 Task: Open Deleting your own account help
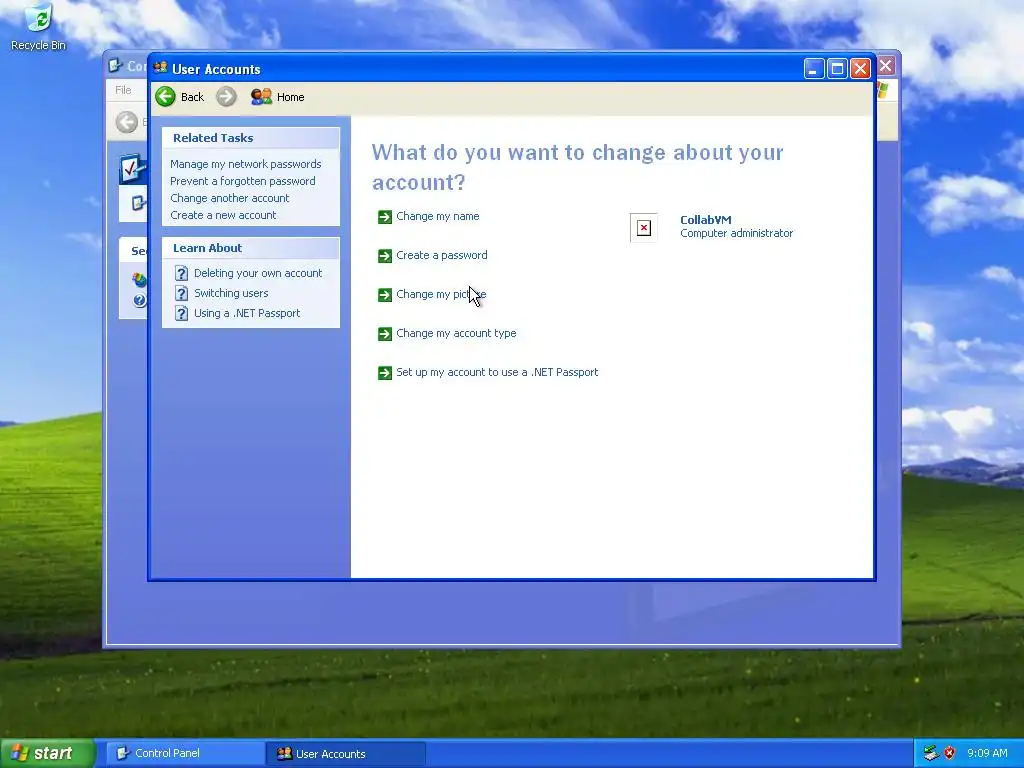click(x=258, y=273)
